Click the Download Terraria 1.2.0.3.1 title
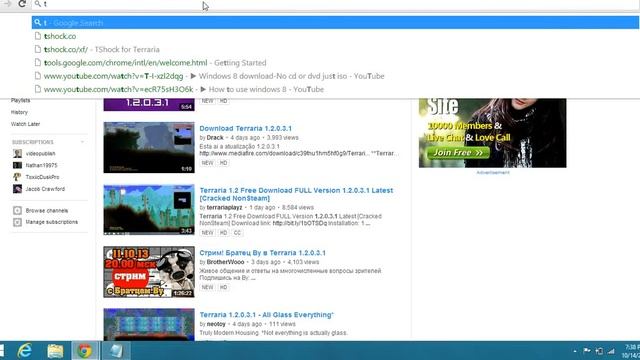Viewport: 640px width, 360px height. (246, 129)
